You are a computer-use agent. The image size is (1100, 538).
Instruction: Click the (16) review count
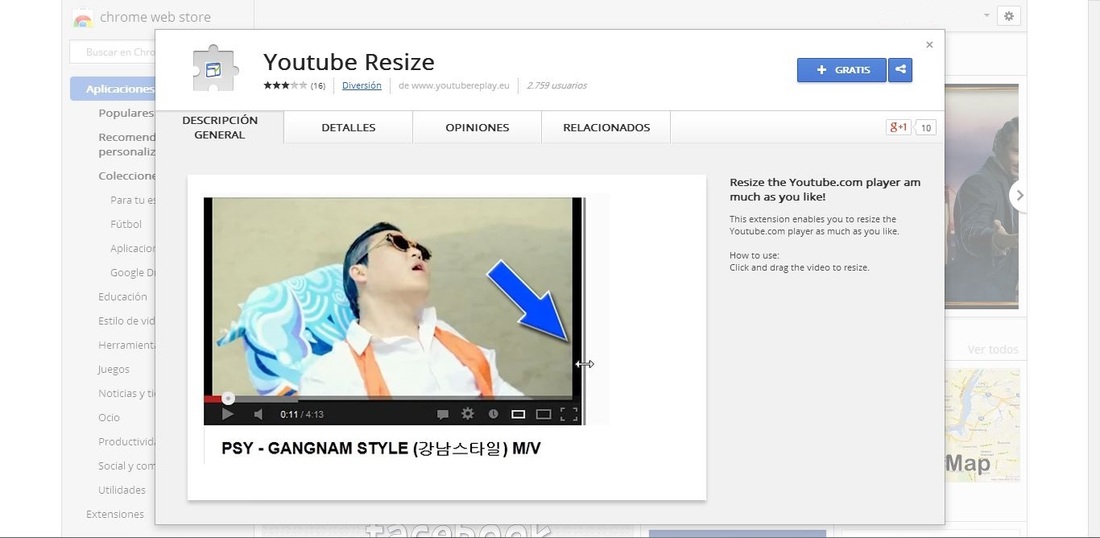click(318, 86)
